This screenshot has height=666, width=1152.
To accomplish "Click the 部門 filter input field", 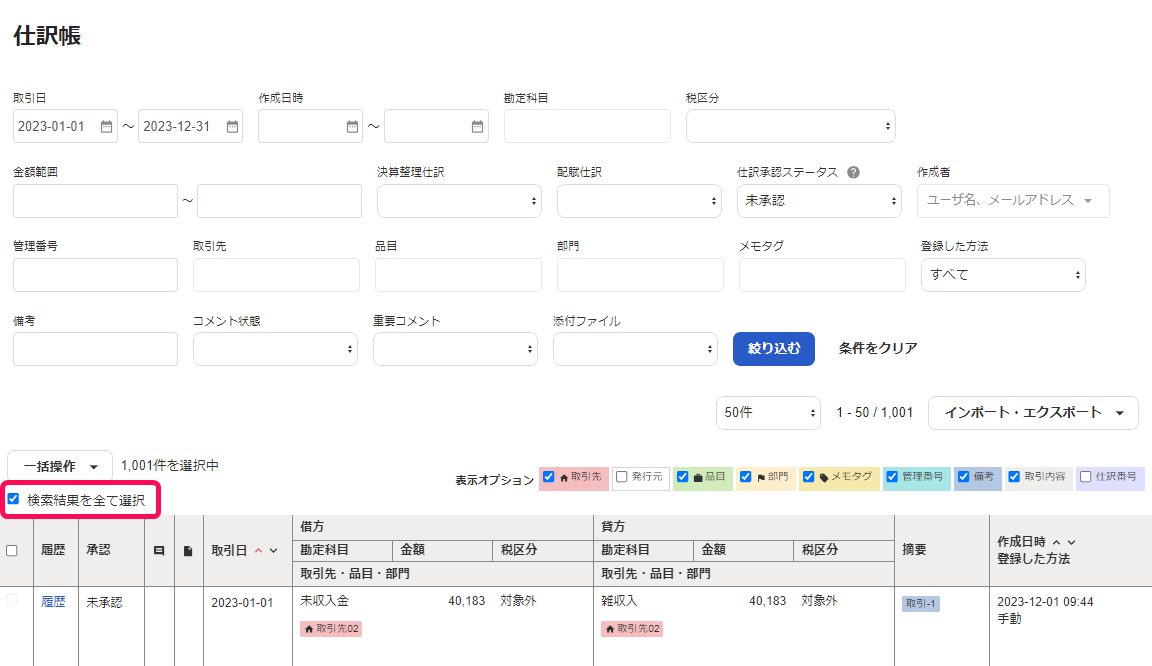I will tap(640, 275).
